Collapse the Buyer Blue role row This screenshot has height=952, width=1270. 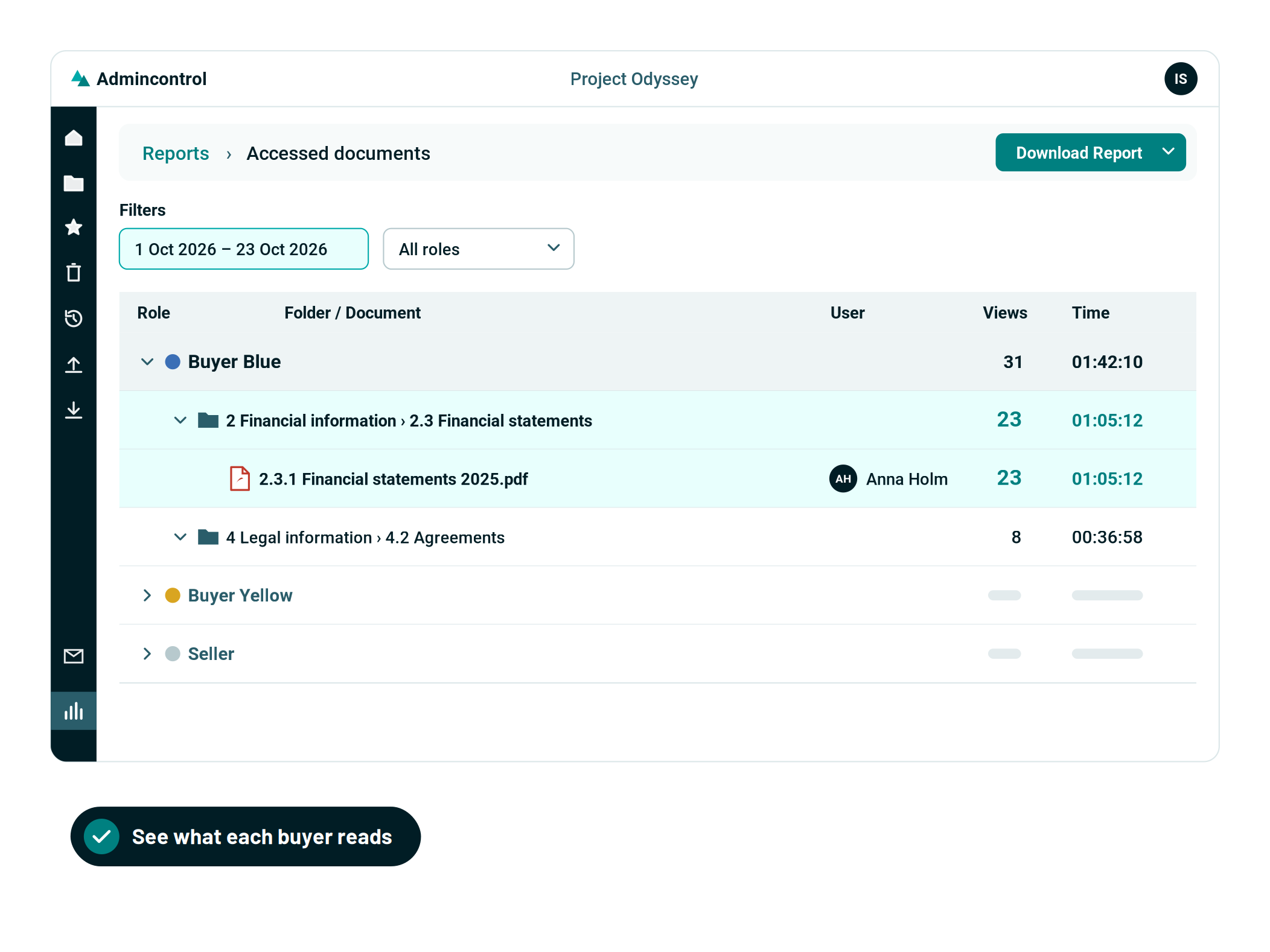[x=147, y=362]
